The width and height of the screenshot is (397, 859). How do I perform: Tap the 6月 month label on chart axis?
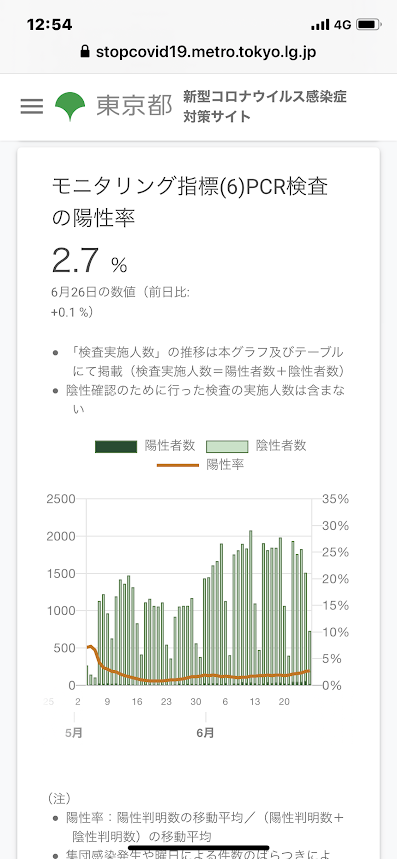point(205,733)
